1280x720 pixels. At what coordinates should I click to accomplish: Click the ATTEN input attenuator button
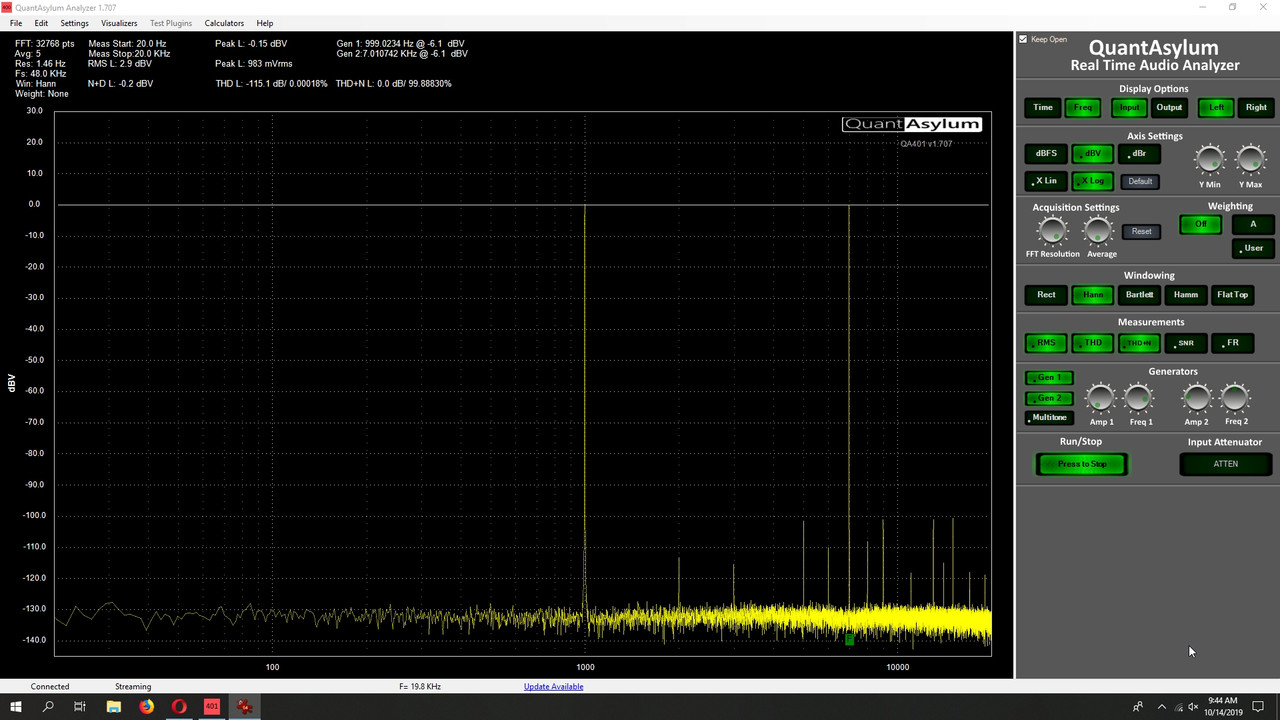coord(1225,464)
